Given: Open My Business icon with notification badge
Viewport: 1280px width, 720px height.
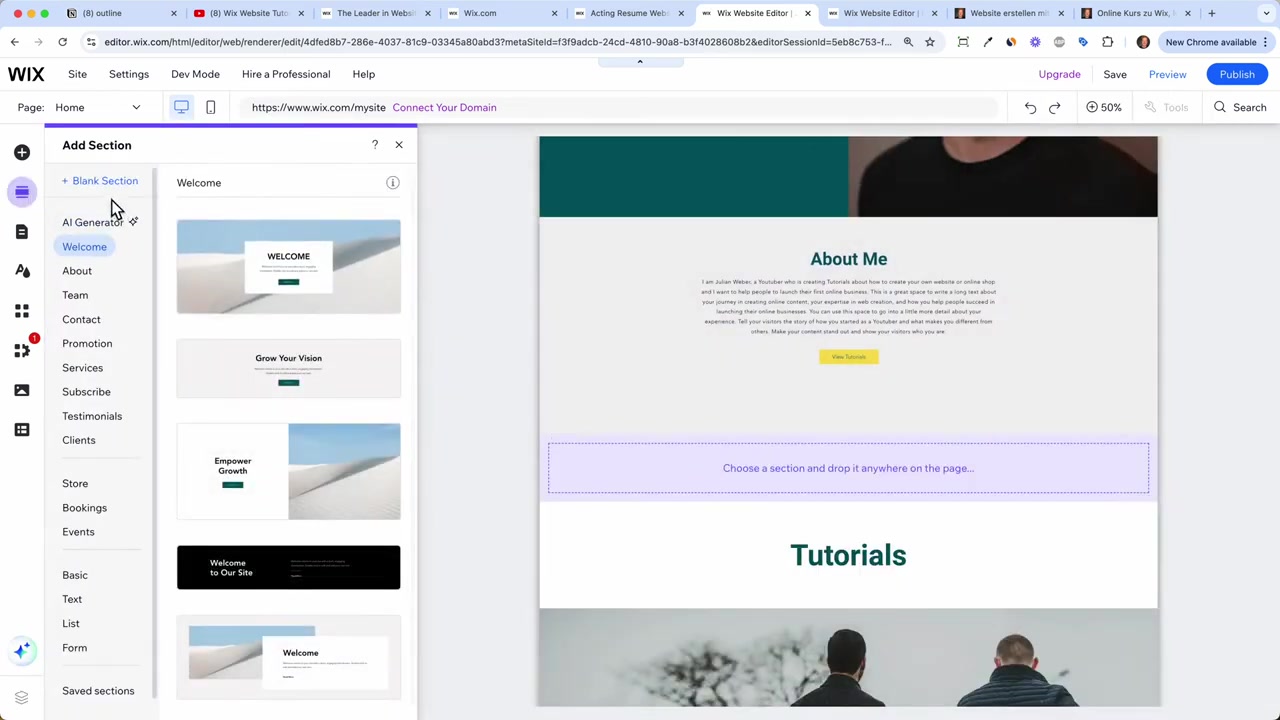Looking at the screenshot, I should 22,350.
